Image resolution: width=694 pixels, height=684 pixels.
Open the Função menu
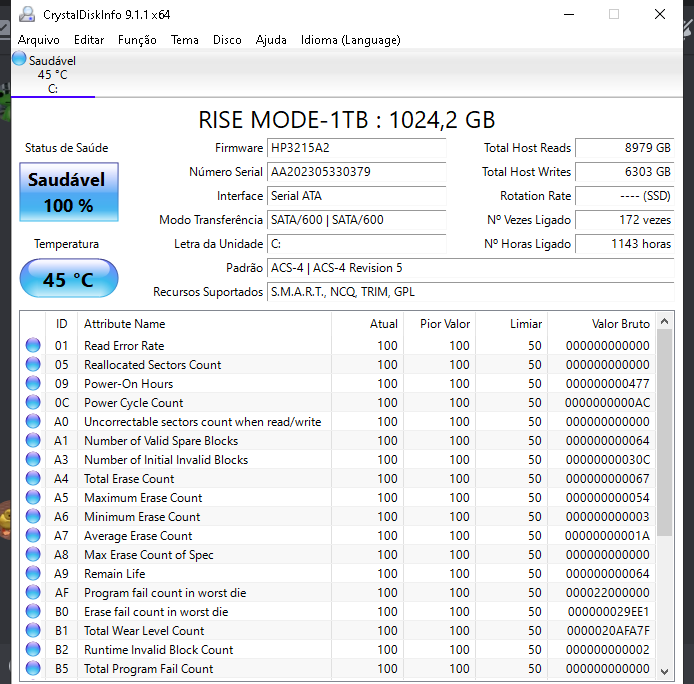click(x=137, y=40)
